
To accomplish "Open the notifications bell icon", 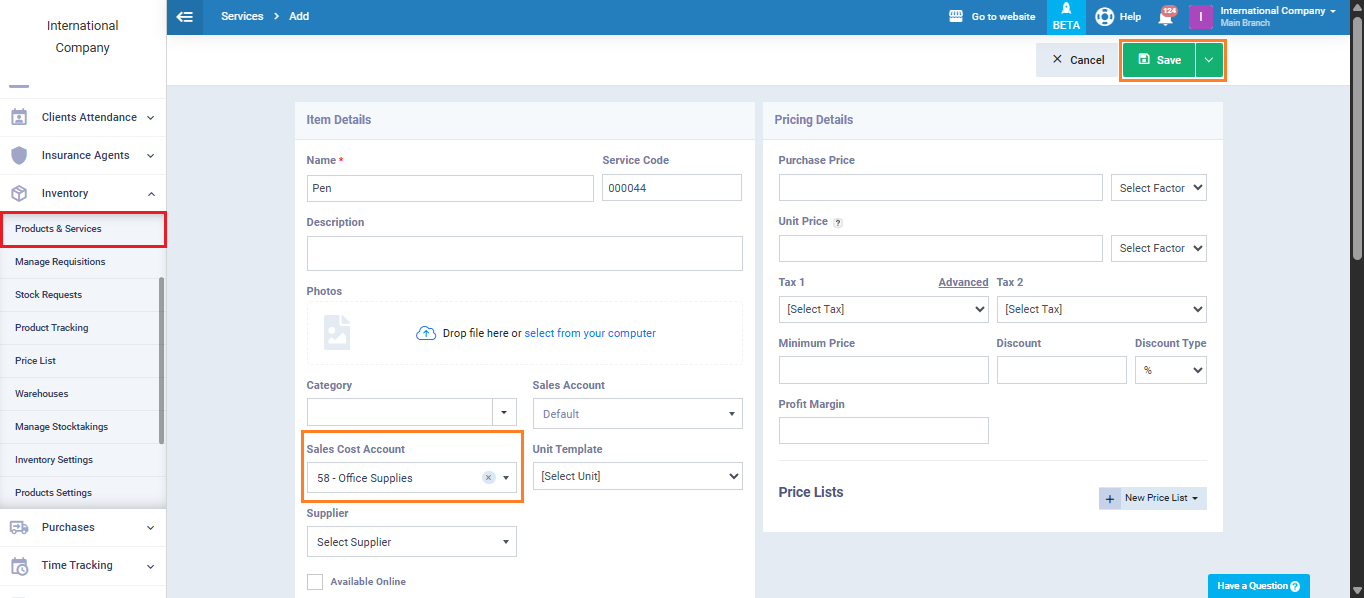I will point(1165,17).
